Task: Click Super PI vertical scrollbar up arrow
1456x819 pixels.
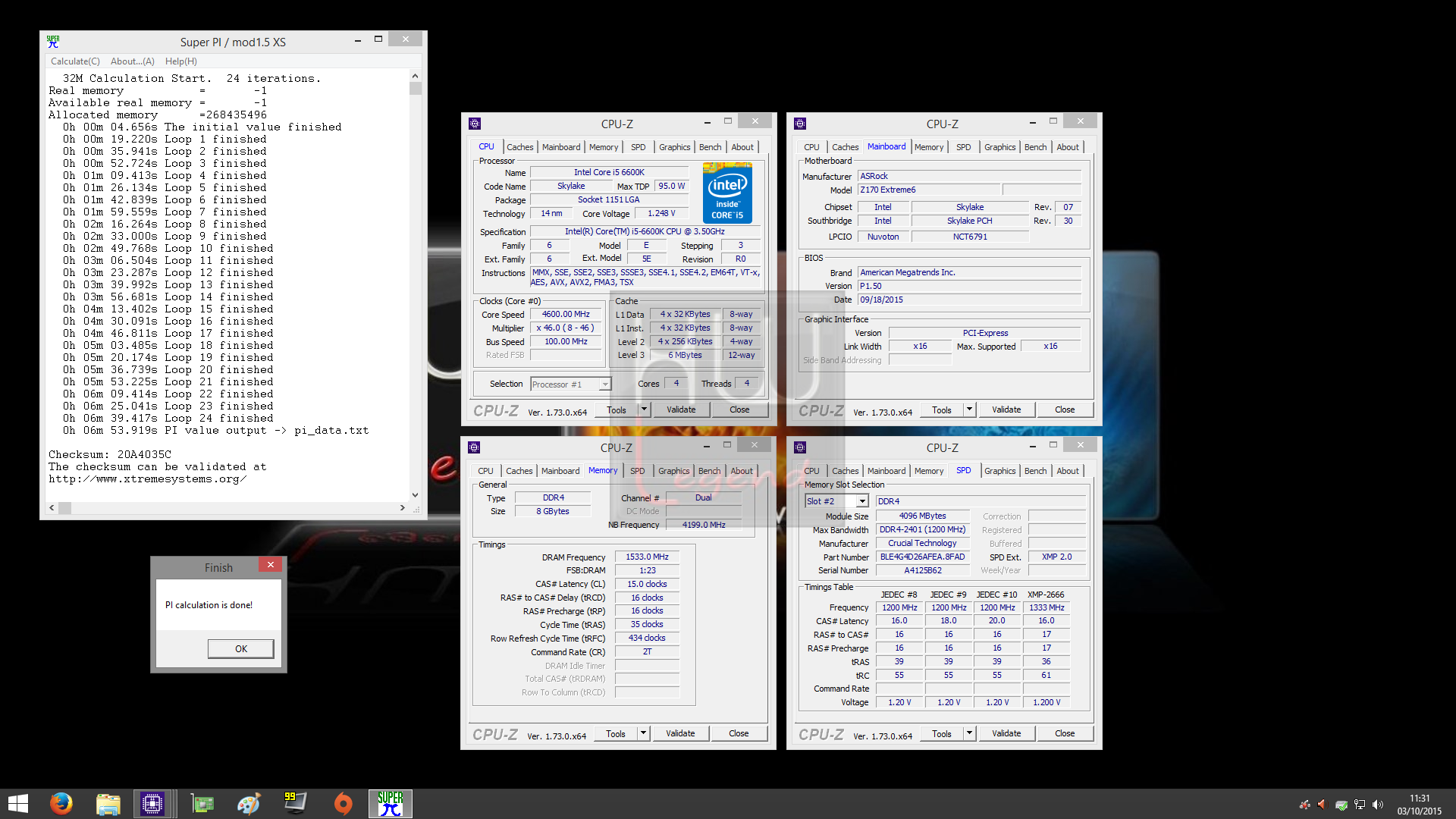Action: [415, 76]
